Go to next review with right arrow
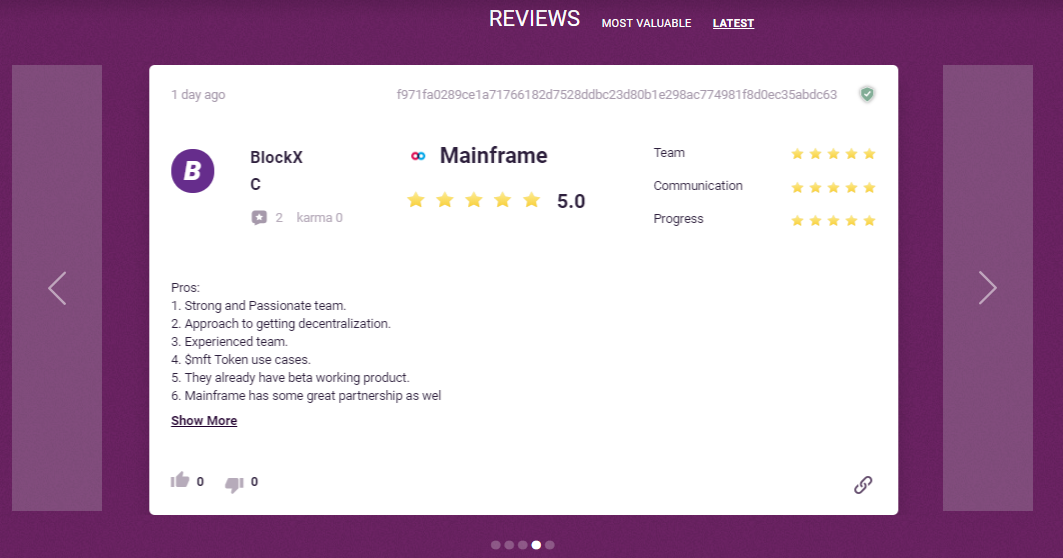The image size is (1063, 558). coord(988,288)
